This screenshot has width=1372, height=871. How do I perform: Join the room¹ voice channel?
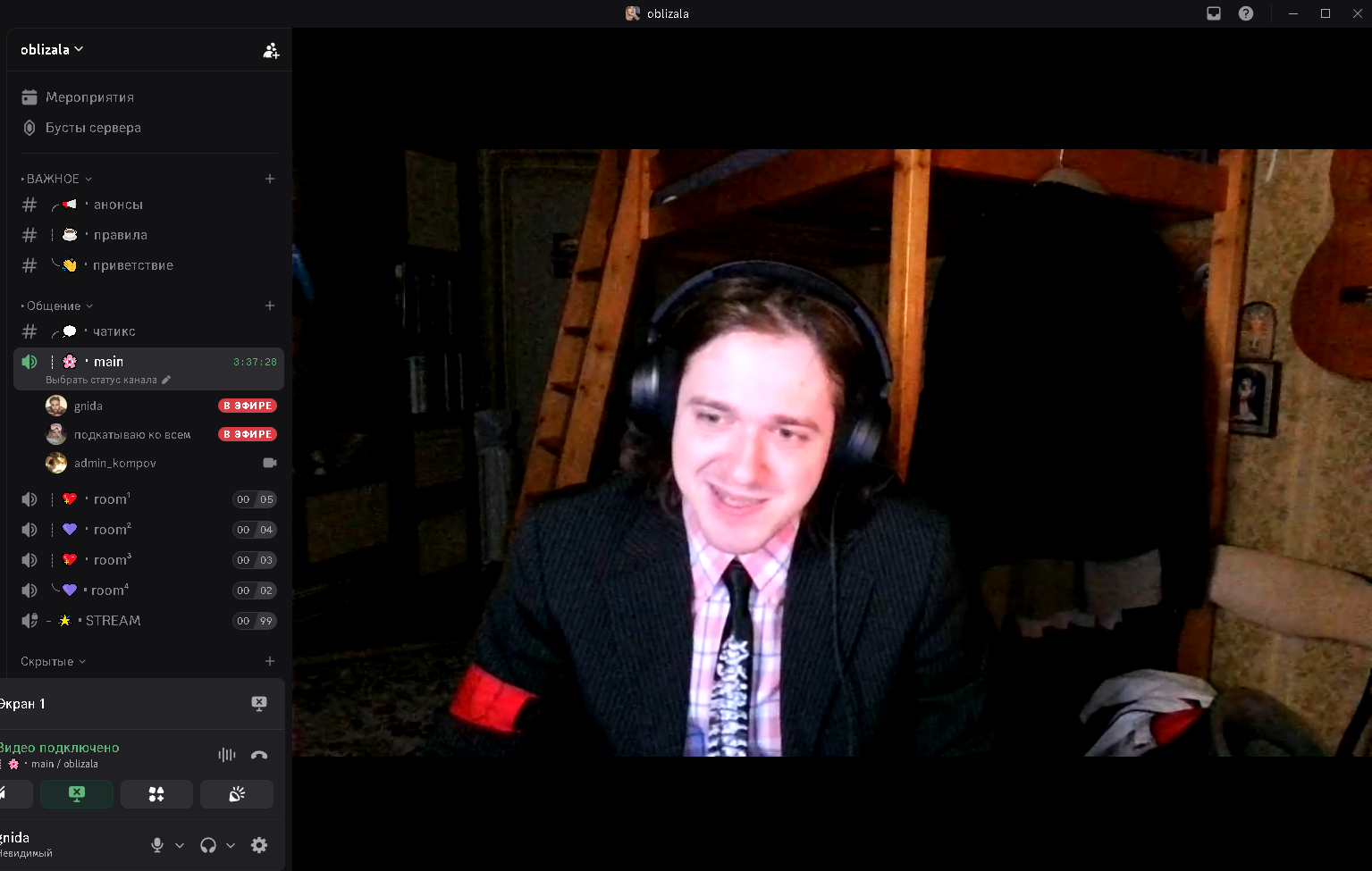point(148,499)
